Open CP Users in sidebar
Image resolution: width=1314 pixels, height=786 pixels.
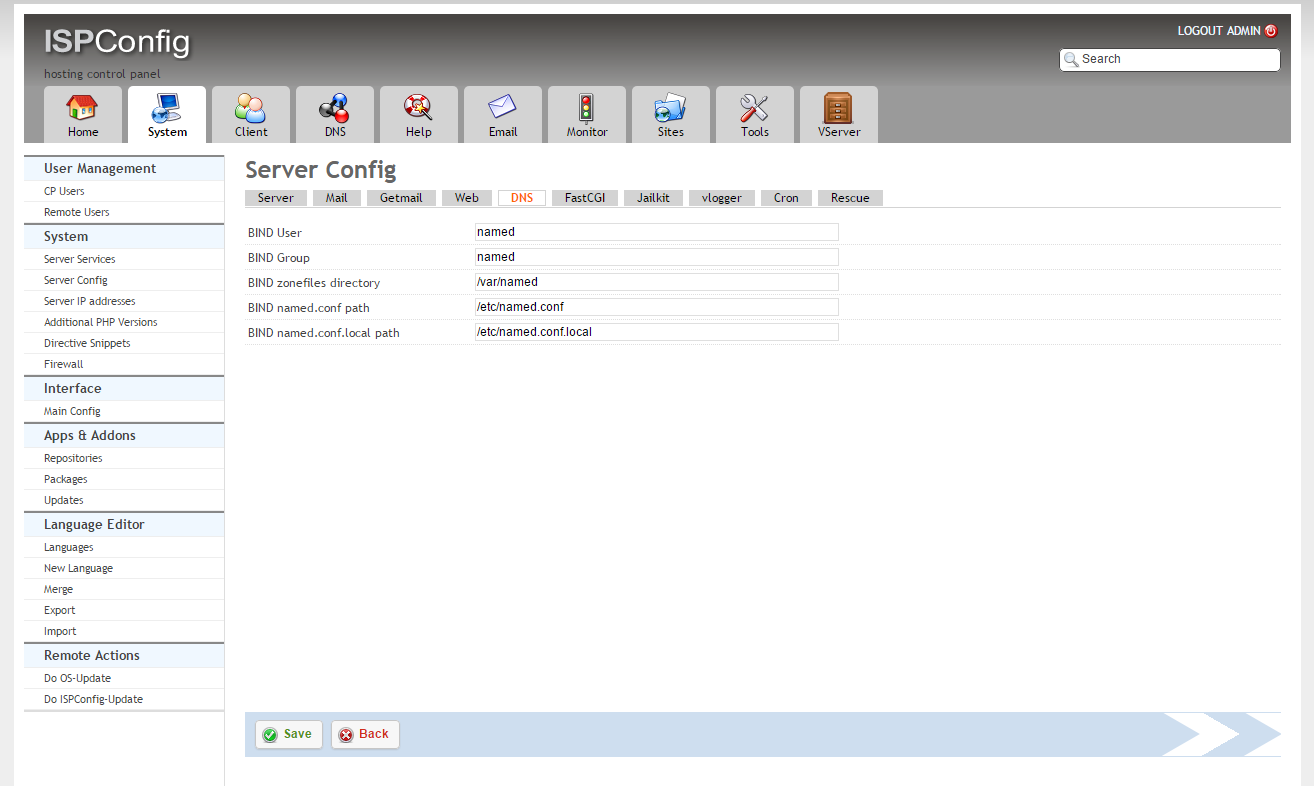point(64,191)
